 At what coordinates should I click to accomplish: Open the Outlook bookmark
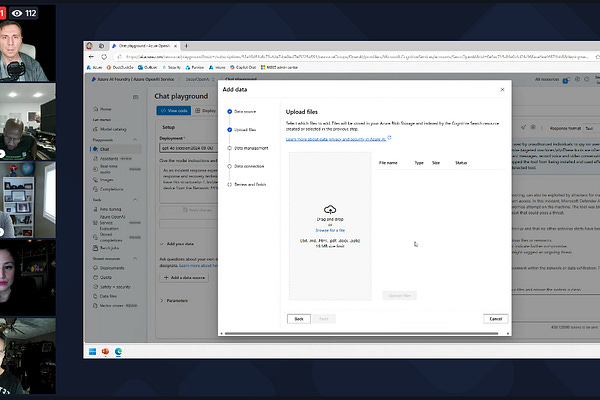(147, 67)
